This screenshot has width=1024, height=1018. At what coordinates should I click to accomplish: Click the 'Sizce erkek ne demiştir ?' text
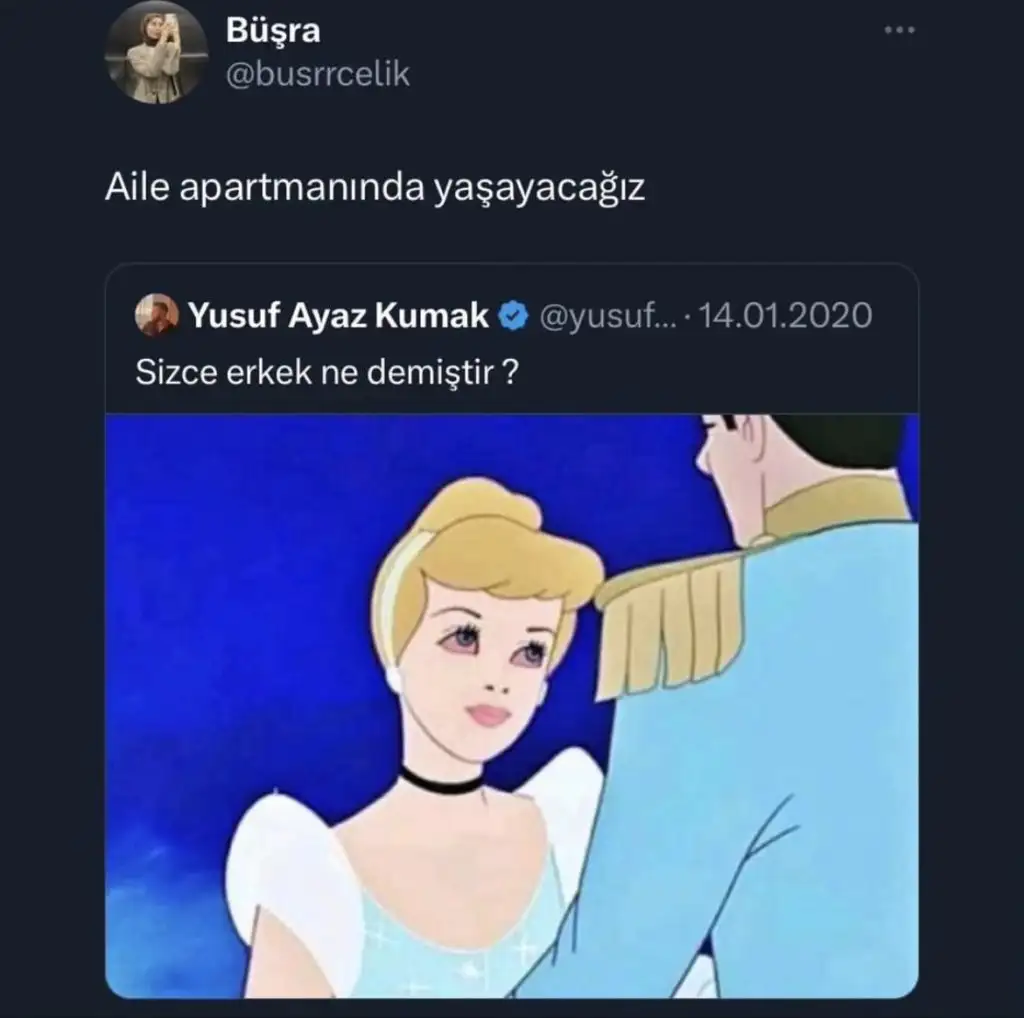[327, 373]
